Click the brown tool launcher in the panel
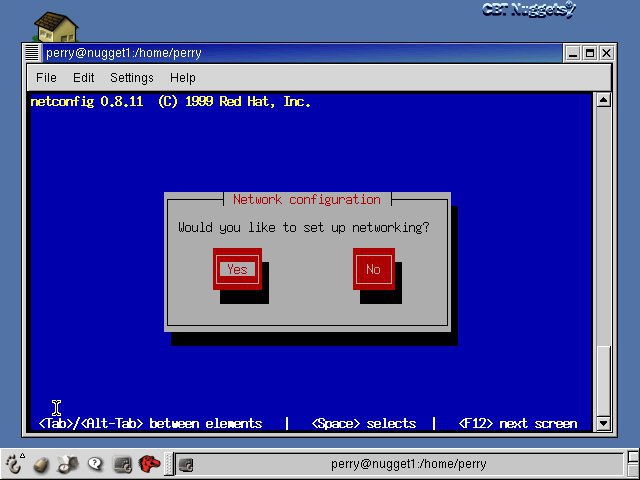Image resolution: width=640 pixels, height=480 pixels. (41, 464)
